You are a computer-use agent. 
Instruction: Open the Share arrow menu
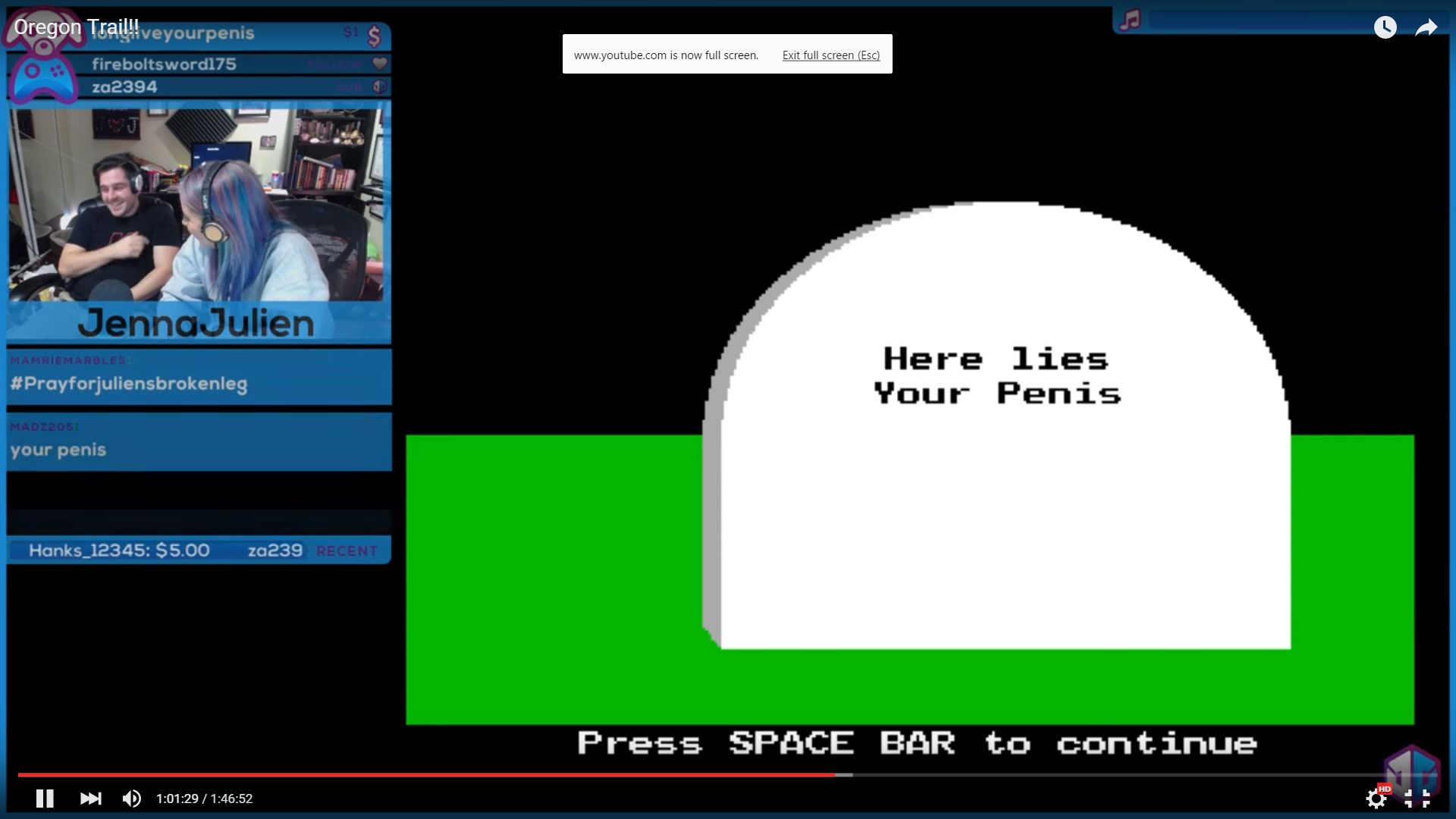[1426, 27]
